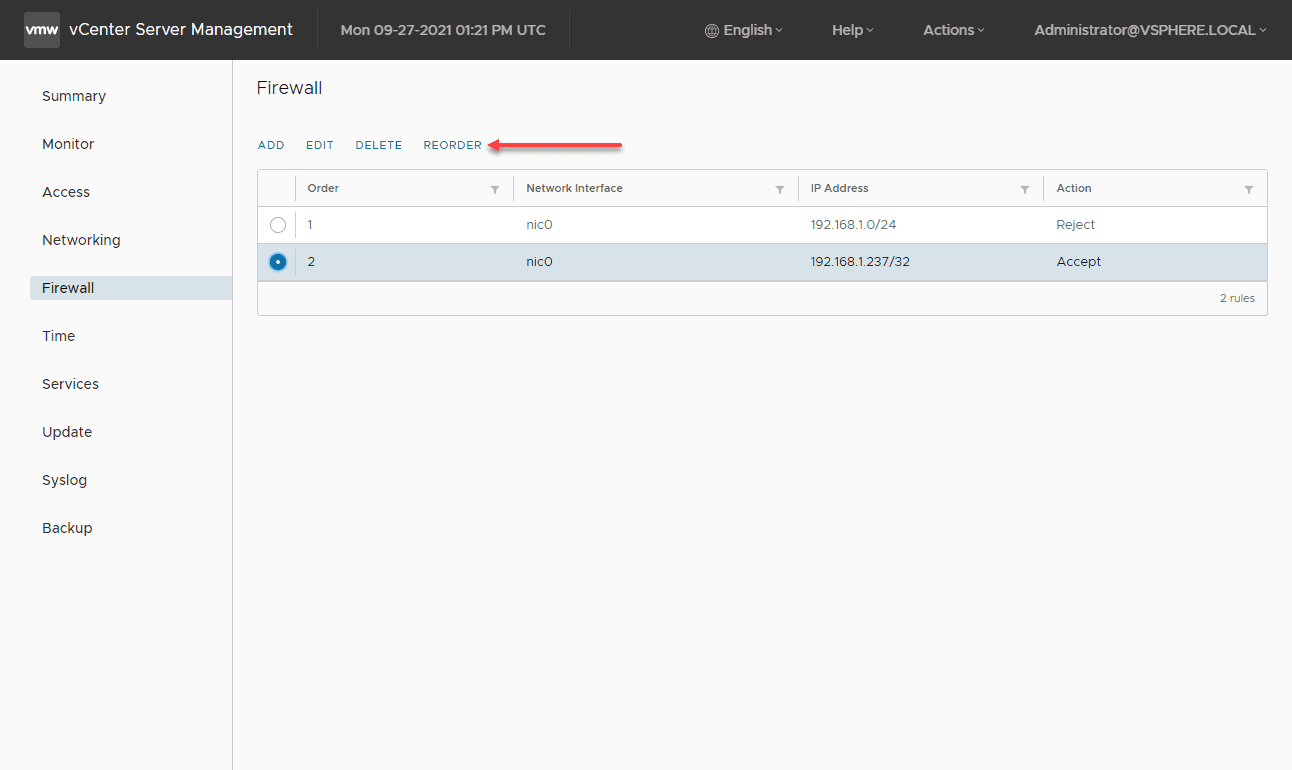Viewport: 1292px width, 770px height.
Task: Filter the IP Address column
Action: click(x=1025, y=189)
